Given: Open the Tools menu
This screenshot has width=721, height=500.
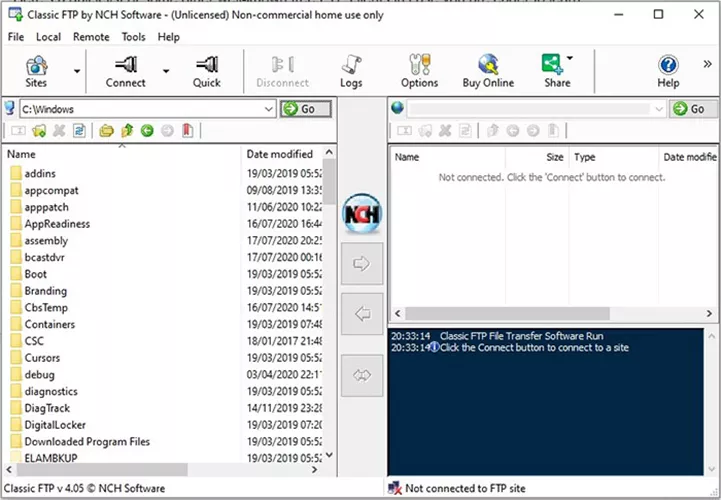Looking at the screenshot, I should click(x=133, y=37).
